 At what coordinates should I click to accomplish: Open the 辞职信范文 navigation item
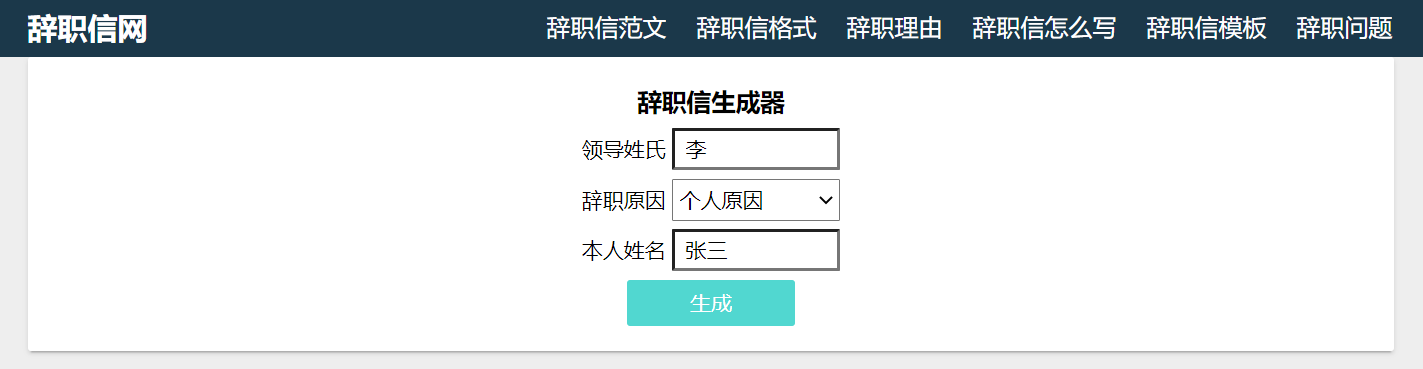click(x=606, y=28)
